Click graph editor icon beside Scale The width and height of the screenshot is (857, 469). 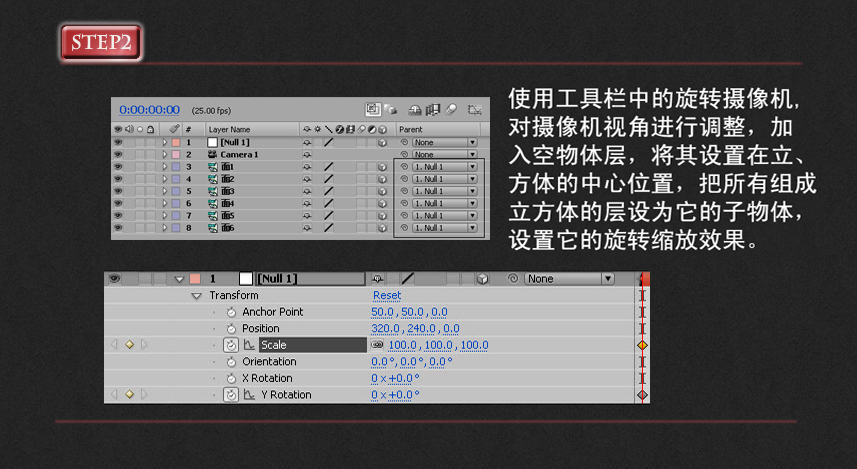tap(249, 345)
